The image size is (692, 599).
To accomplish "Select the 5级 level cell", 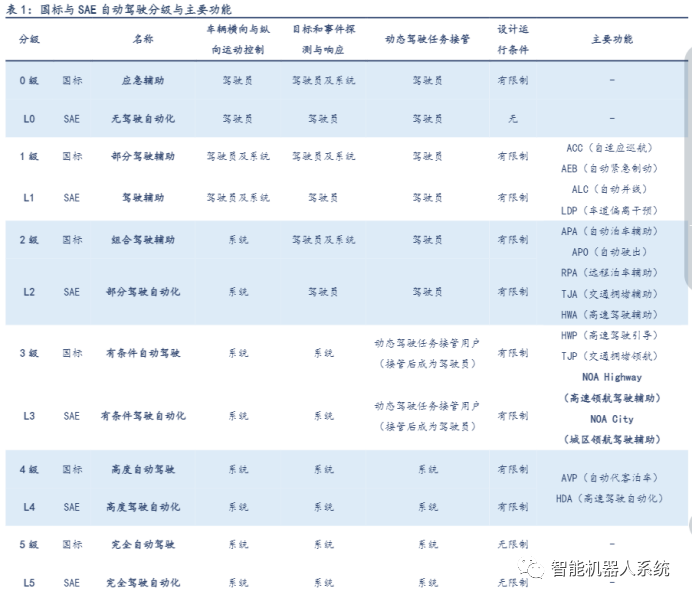I will (x=29, y=544).
